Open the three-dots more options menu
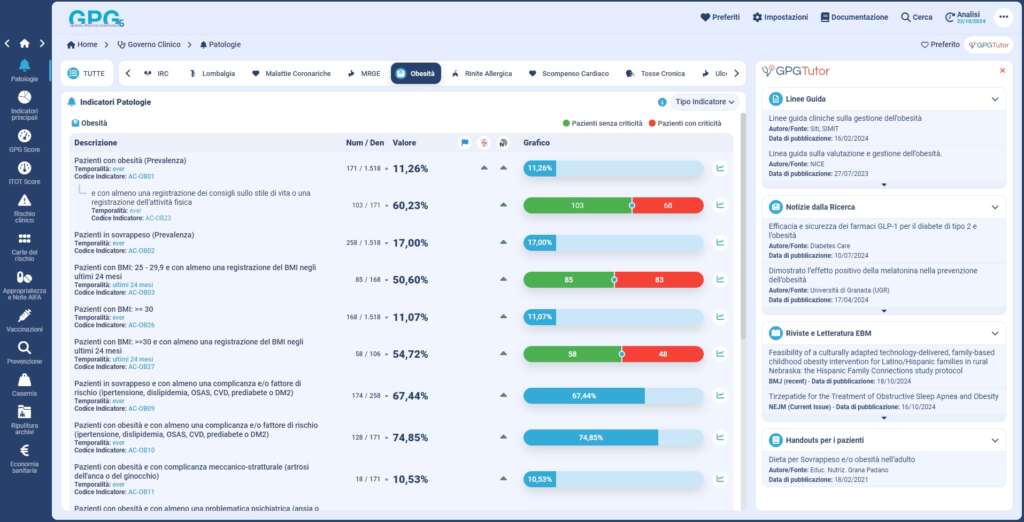The height and width of the screenshot is (522, 1024). 1003,17
